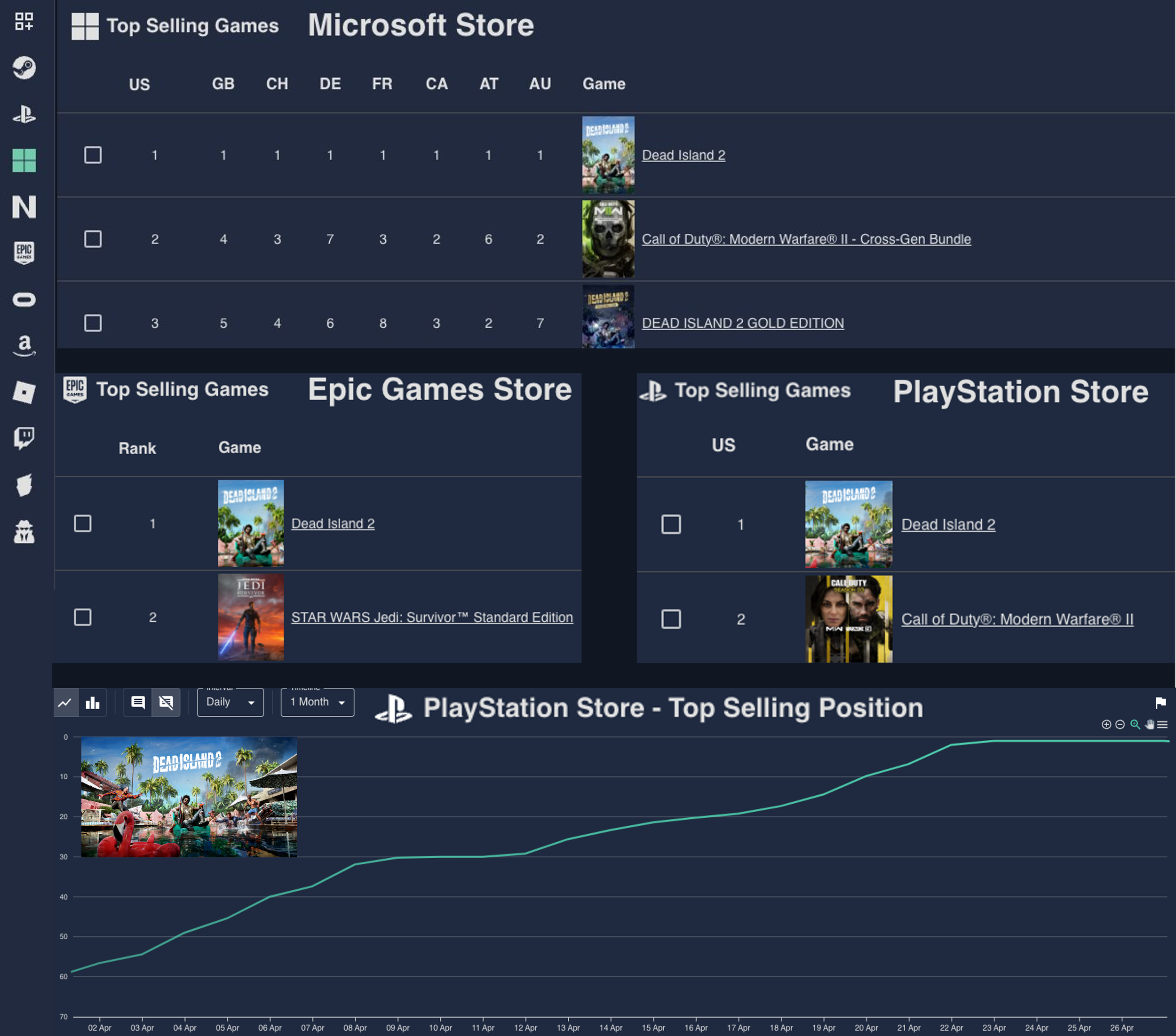Open the Nintendo section in sidebar

(24, 206)
